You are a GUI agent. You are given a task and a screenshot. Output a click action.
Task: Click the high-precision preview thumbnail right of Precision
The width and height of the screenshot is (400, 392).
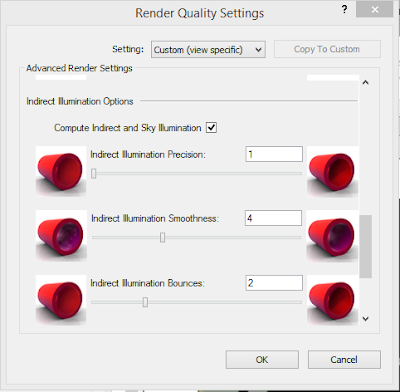[x=332, y=171]
